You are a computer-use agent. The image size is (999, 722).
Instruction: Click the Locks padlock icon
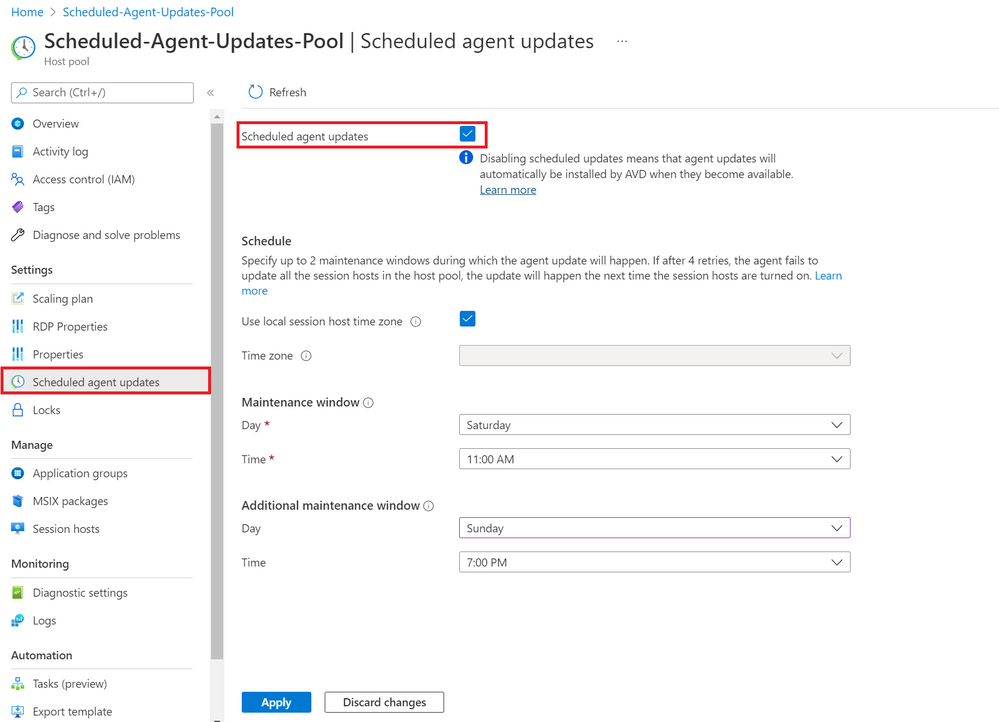[x=17, y=410]
